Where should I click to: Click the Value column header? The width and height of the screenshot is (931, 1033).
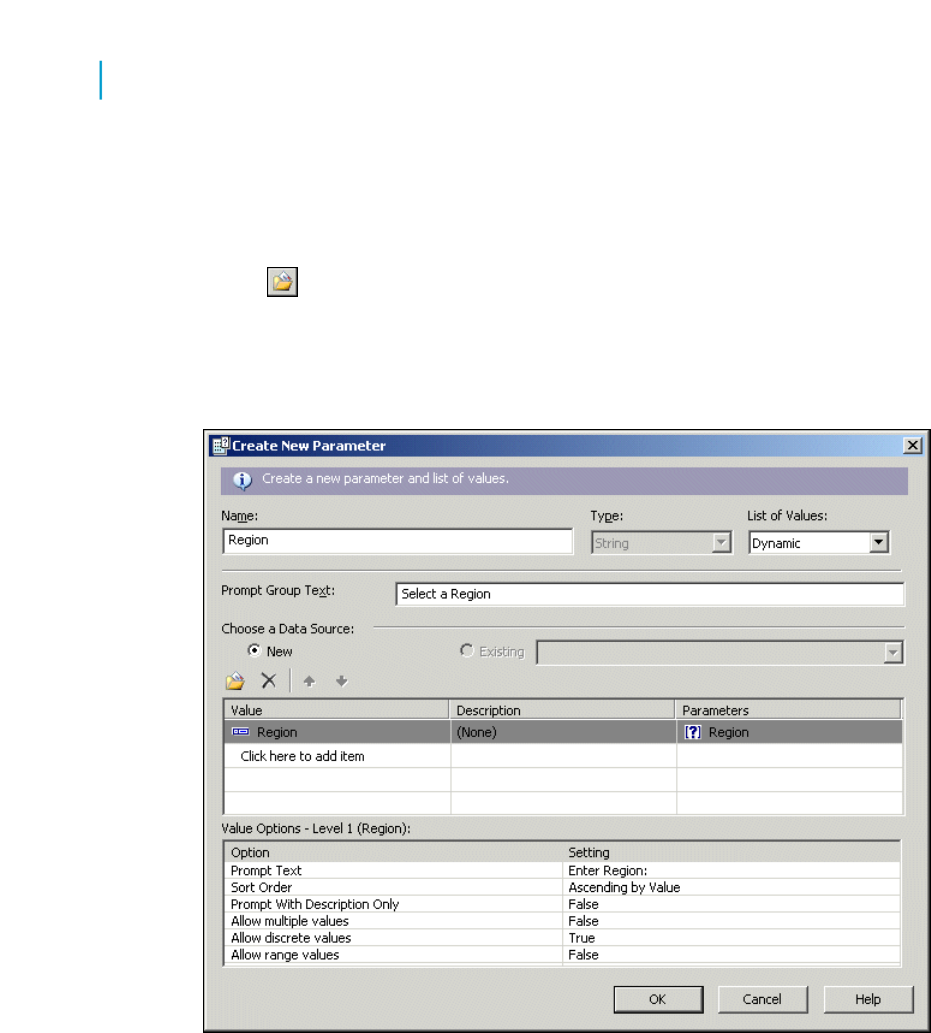[x=337, y=710]
